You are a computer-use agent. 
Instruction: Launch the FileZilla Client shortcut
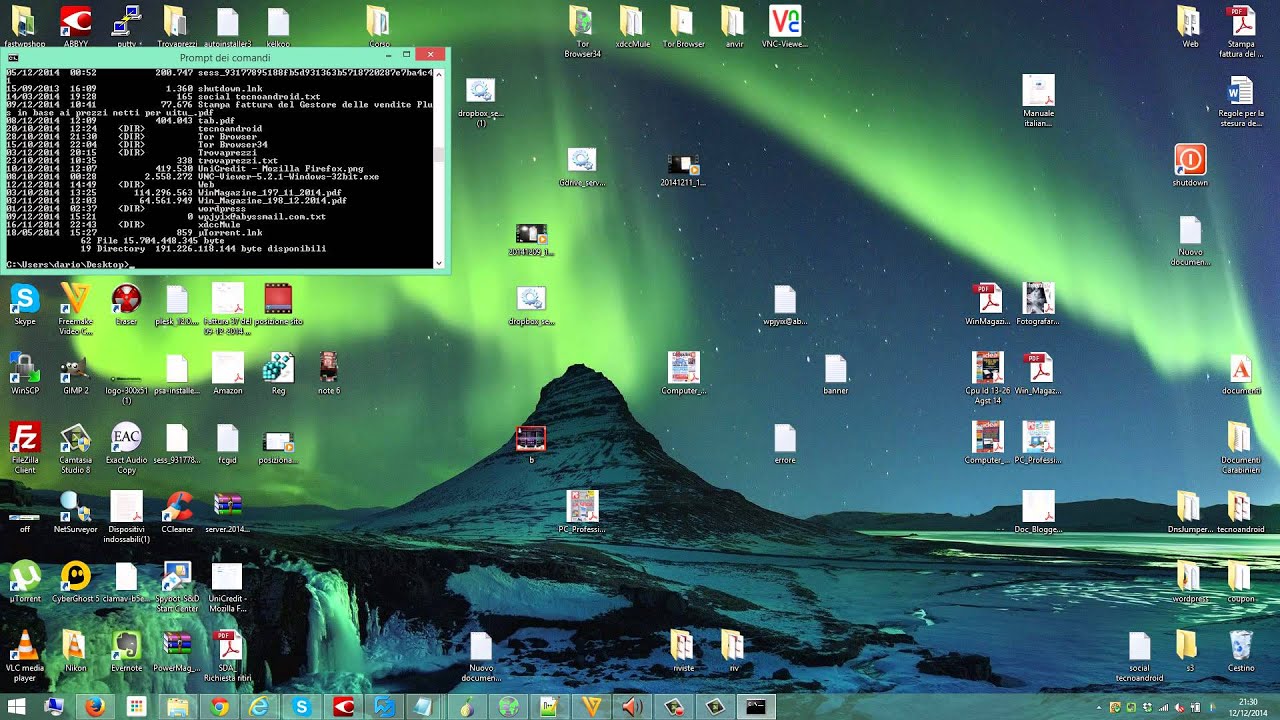[25, 447]
